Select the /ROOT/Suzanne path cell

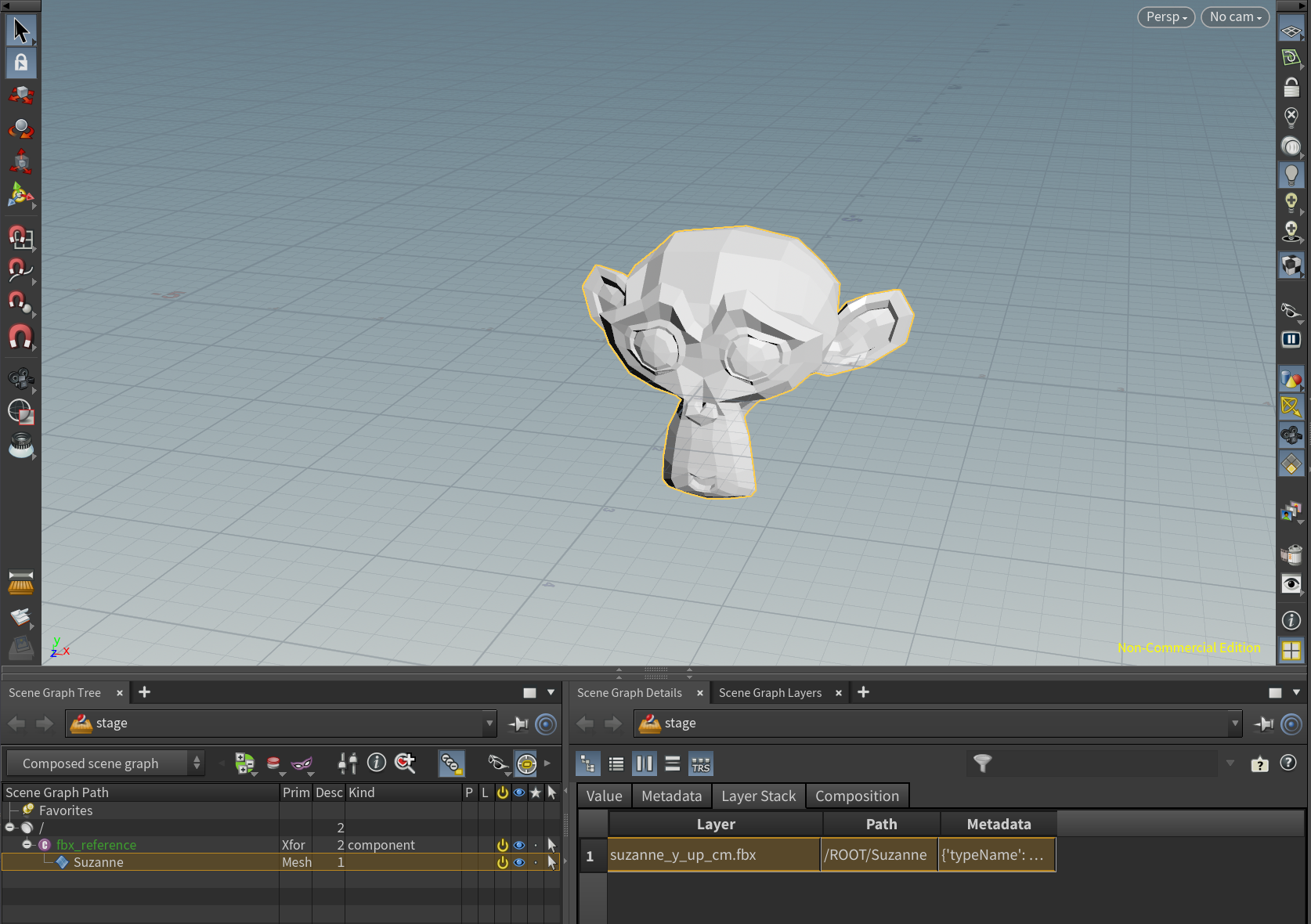point(879,855)
